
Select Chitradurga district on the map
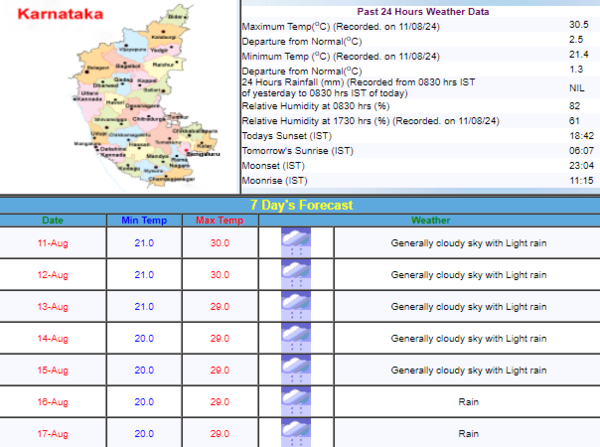pyautogui.click(x=150, y=114)
